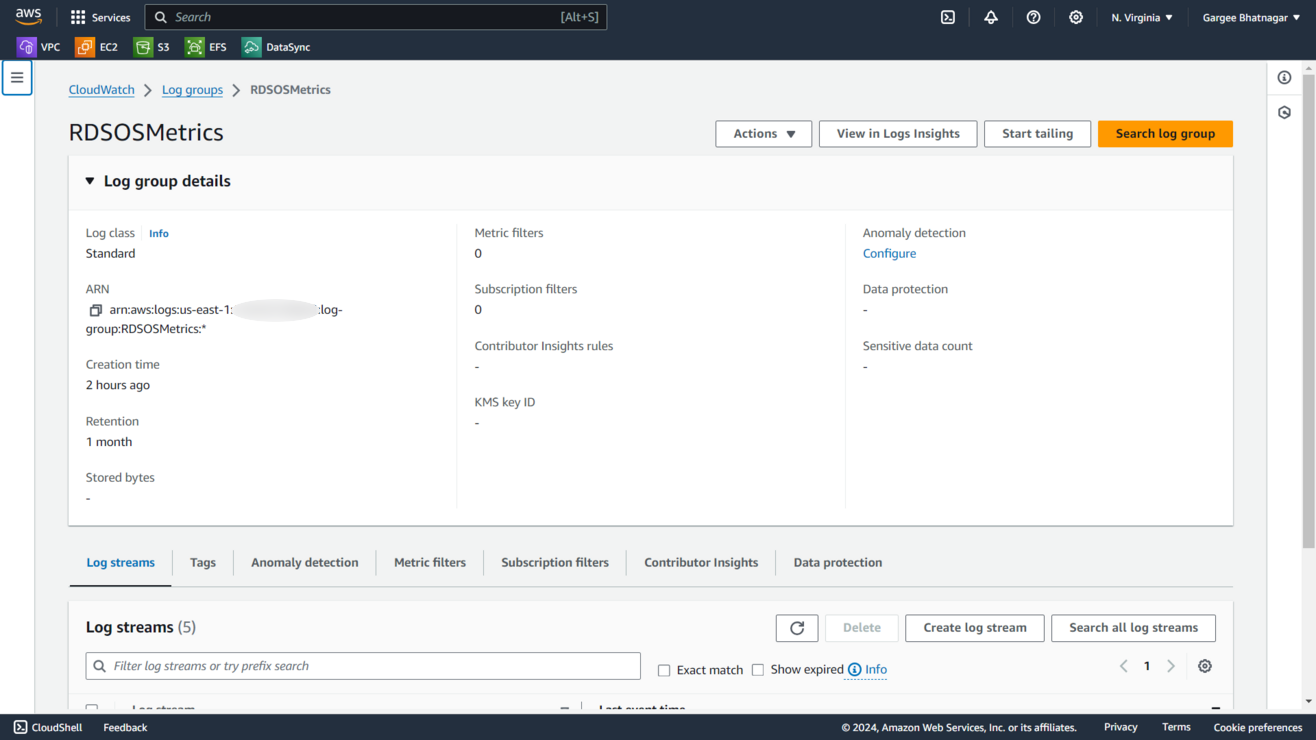Click the Start tailing button

(1038, 134)
